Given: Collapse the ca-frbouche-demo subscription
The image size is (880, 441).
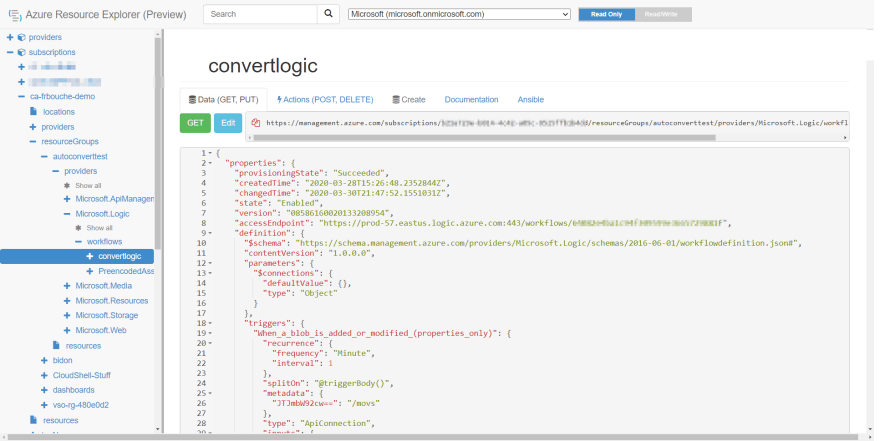Looking at the screenshot, I should 21,97.
